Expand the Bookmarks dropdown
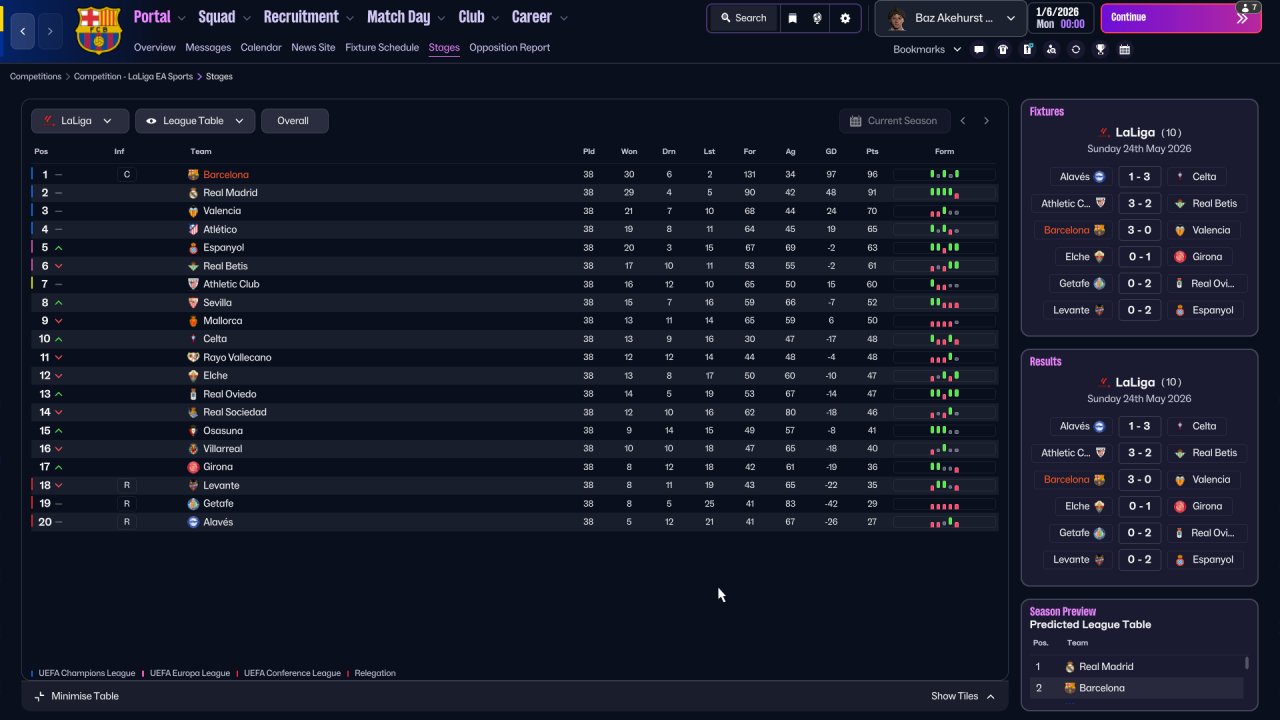The height and width of the screenshot is (720, 1280). click(x=927, y=49)
